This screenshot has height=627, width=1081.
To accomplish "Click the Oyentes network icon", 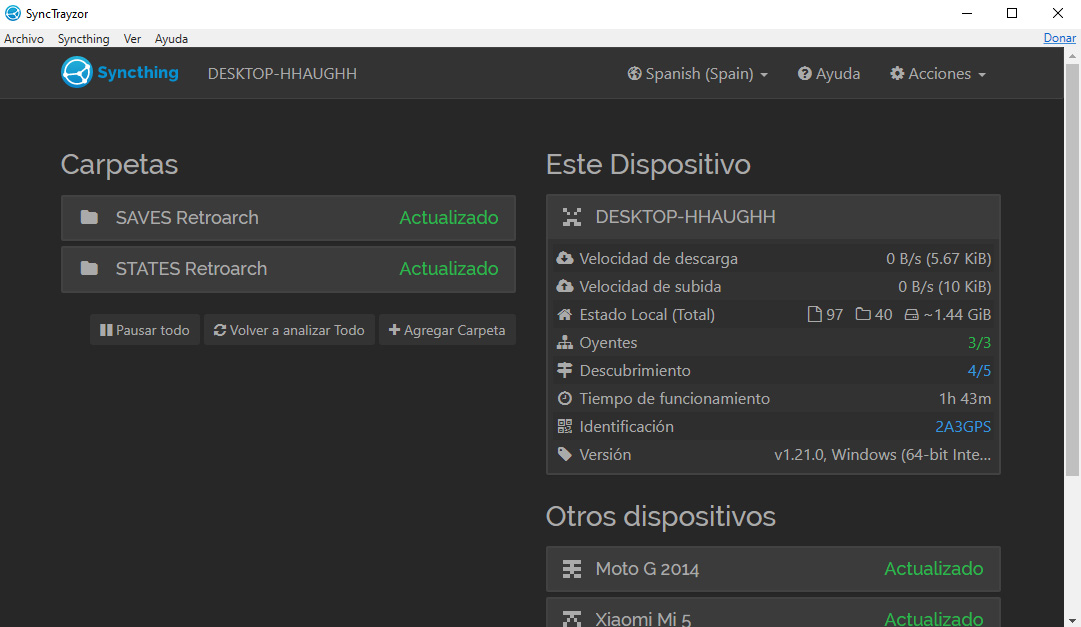I will (565, 342).
